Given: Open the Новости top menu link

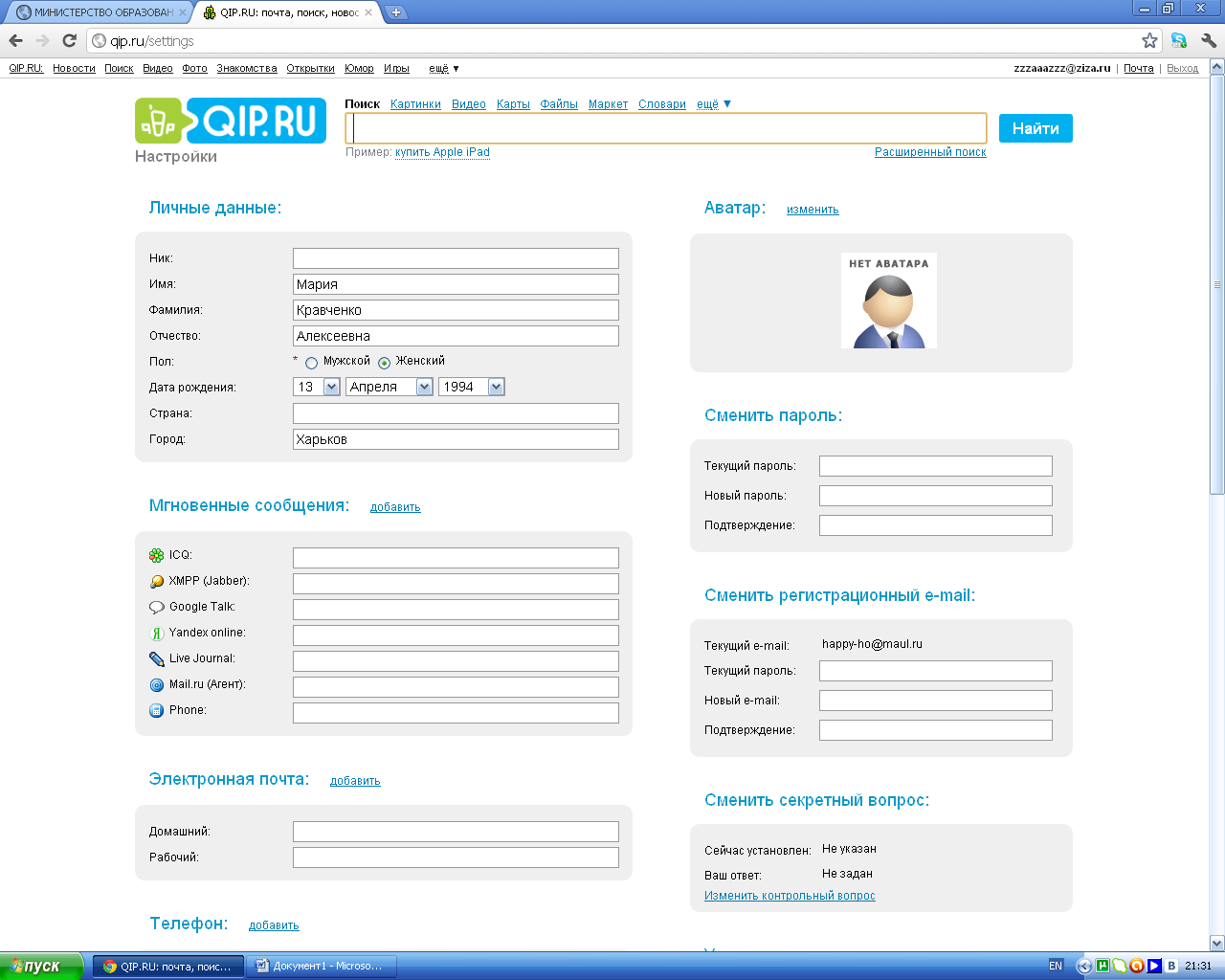Looking at the screenshot, I should (74, 68).
